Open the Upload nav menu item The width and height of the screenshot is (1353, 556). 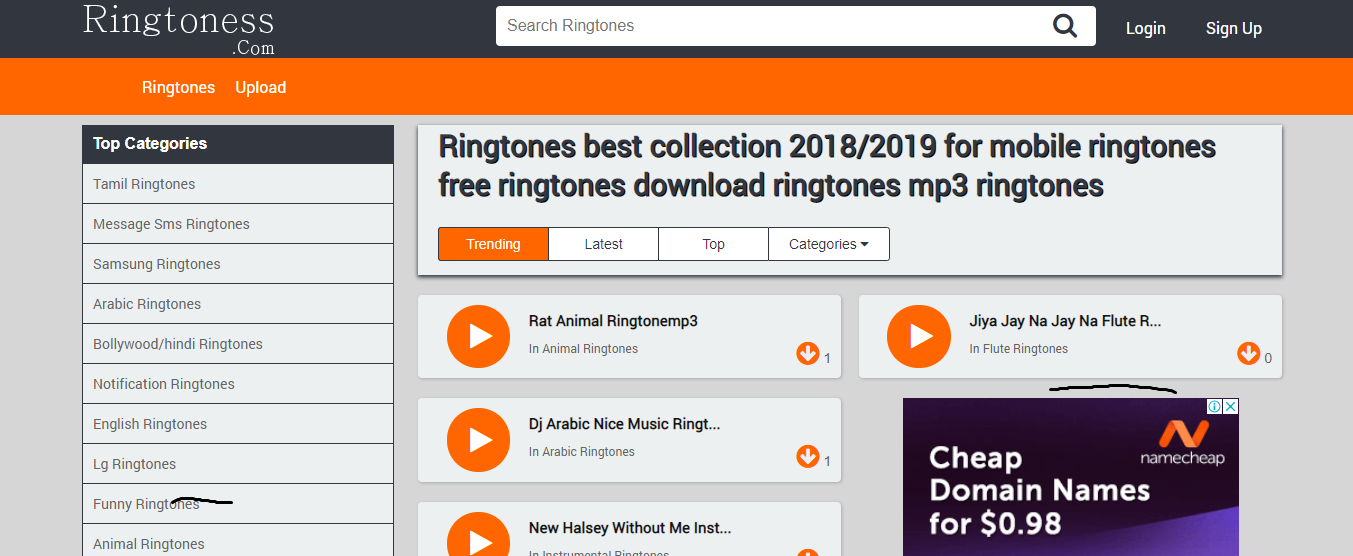261,87
